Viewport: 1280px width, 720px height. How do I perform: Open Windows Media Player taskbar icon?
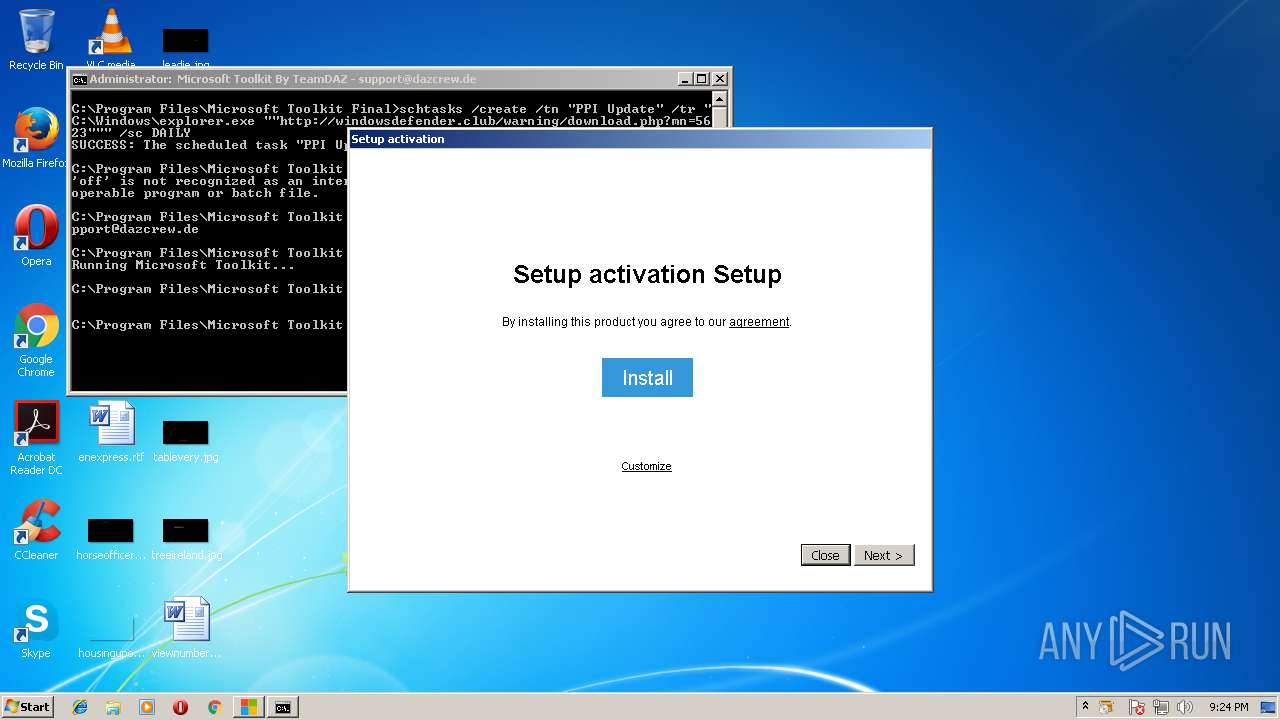147,707
